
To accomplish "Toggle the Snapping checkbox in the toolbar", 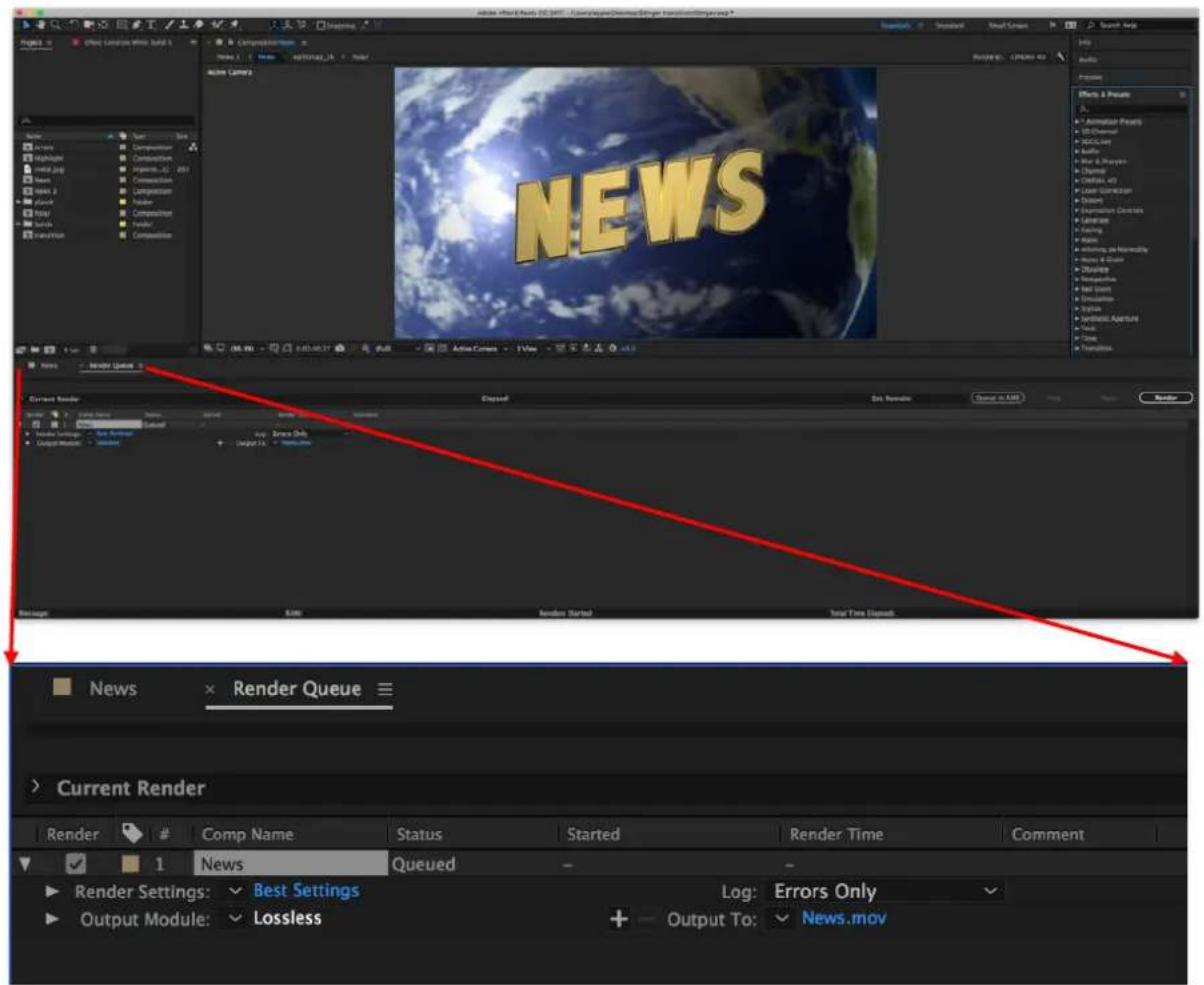I will tap(321, 25).
